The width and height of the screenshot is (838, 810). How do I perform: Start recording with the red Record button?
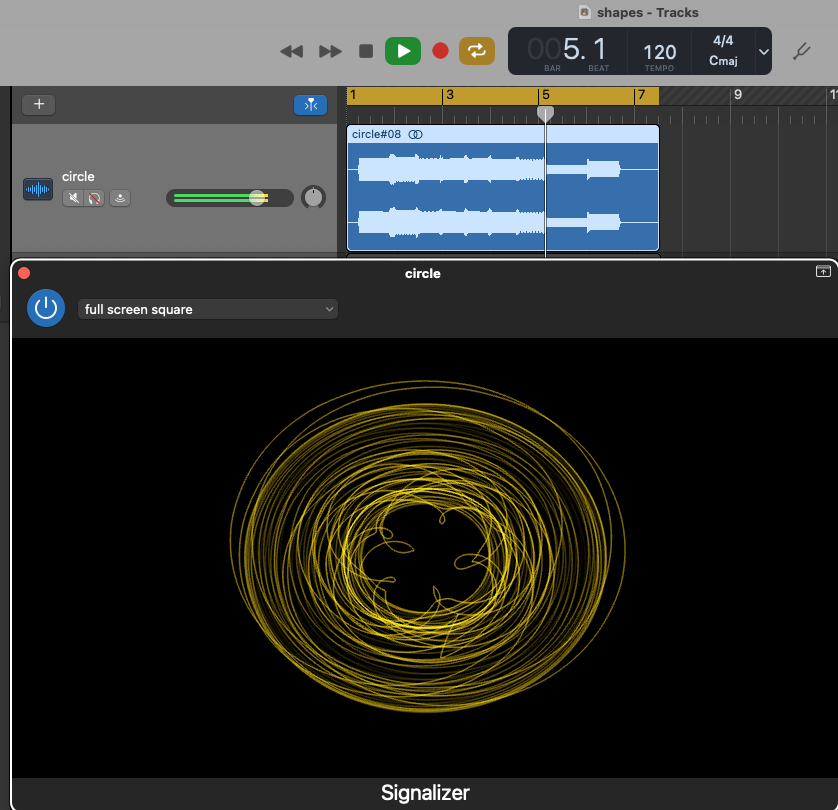440,51
